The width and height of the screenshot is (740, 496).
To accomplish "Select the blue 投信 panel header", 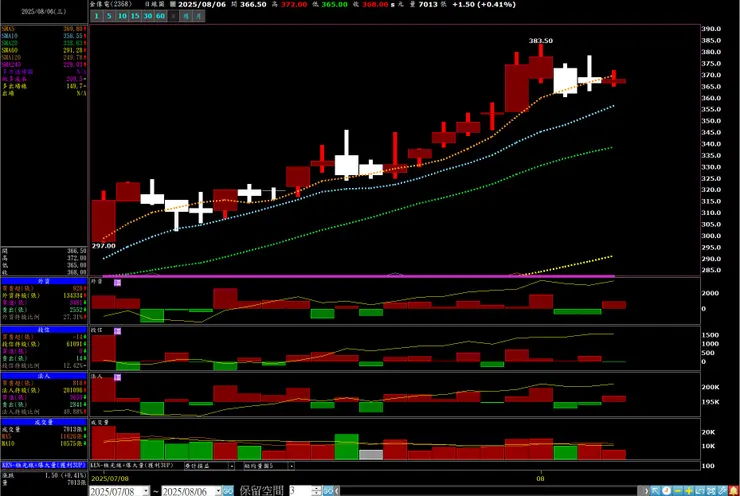I will [44, 329].
